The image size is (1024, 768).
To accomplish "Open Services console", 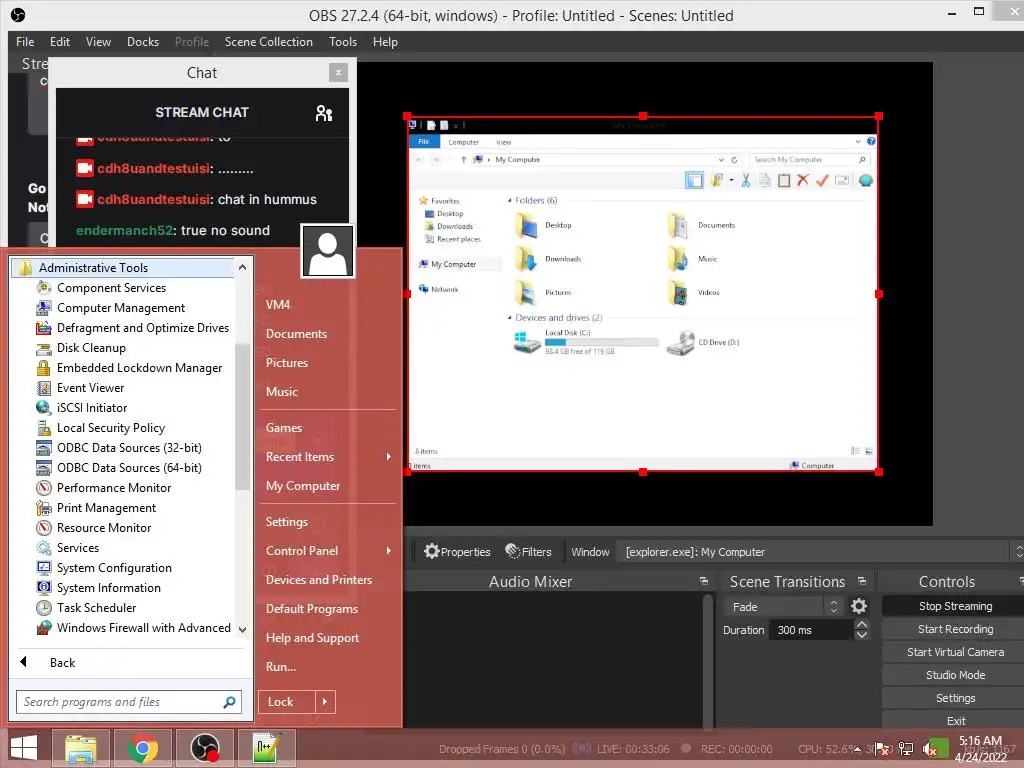I will click(x=68, y=548).
